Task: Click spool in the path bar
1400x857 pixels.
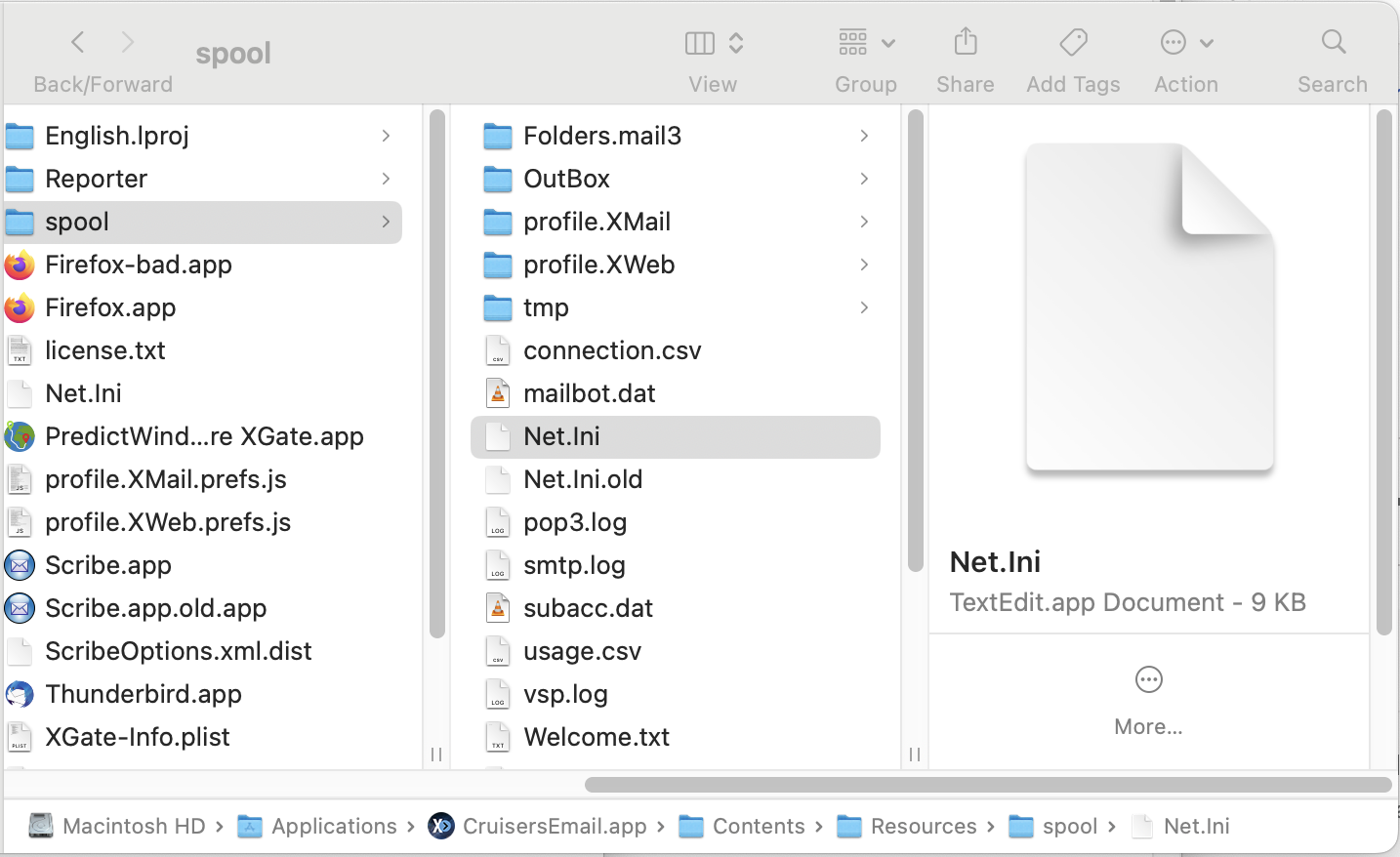Action: coord(1070,827)
